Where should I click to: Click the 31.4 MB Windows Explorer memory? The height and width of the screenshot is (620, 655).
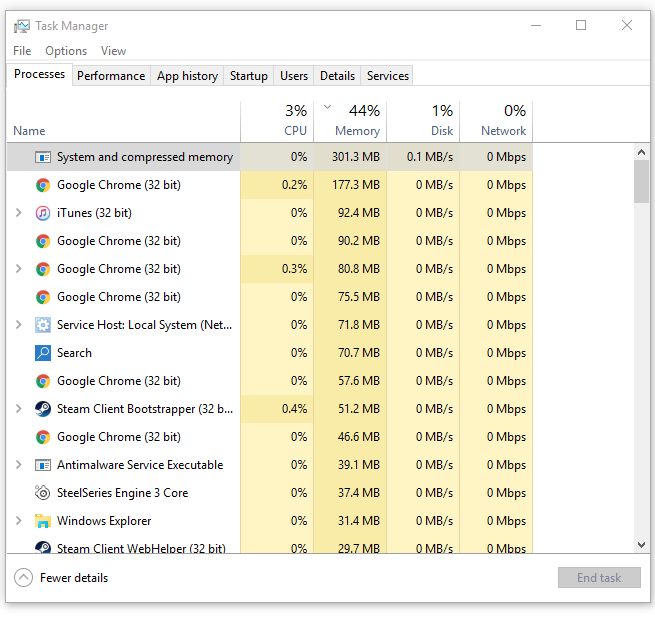pyautogui.click(x=359, y=521)
